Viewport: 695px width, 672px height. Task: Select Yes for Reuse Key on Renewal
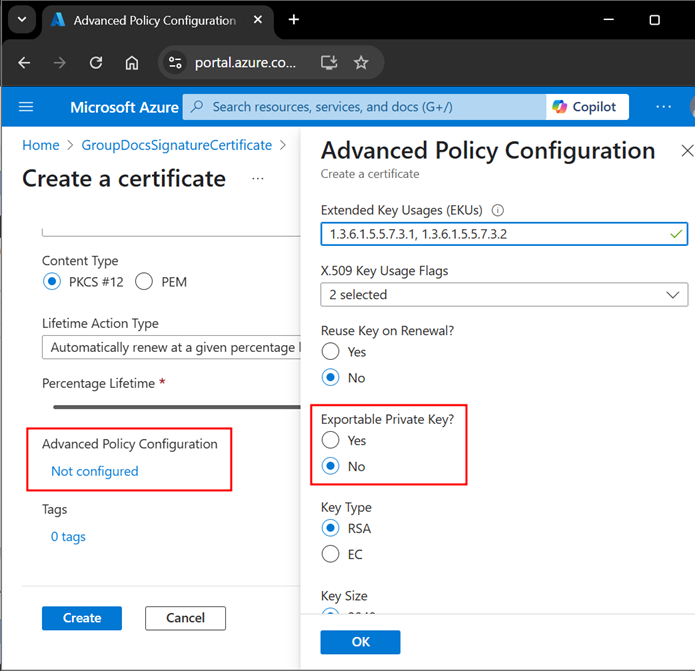[330, 352]
